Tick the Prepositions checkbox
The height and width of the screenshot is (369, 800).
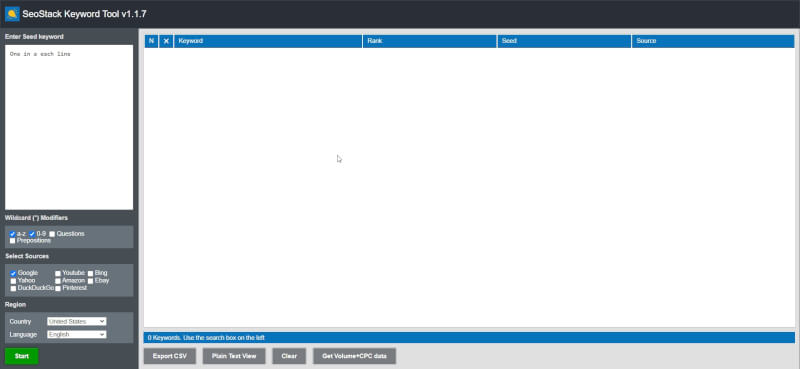13,240
